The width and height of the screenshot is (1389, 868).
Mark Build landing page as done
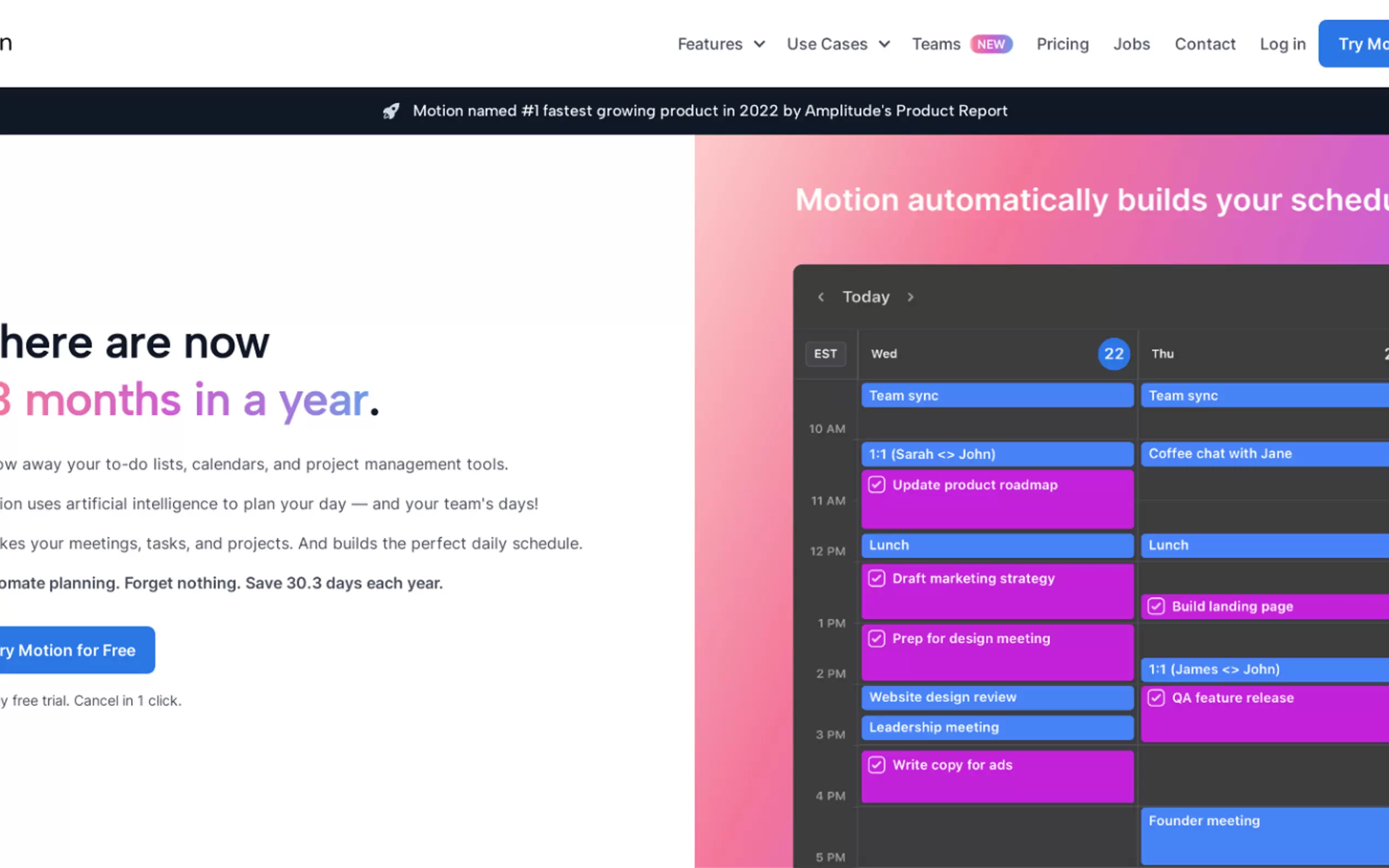click(x=1156, y=606)
